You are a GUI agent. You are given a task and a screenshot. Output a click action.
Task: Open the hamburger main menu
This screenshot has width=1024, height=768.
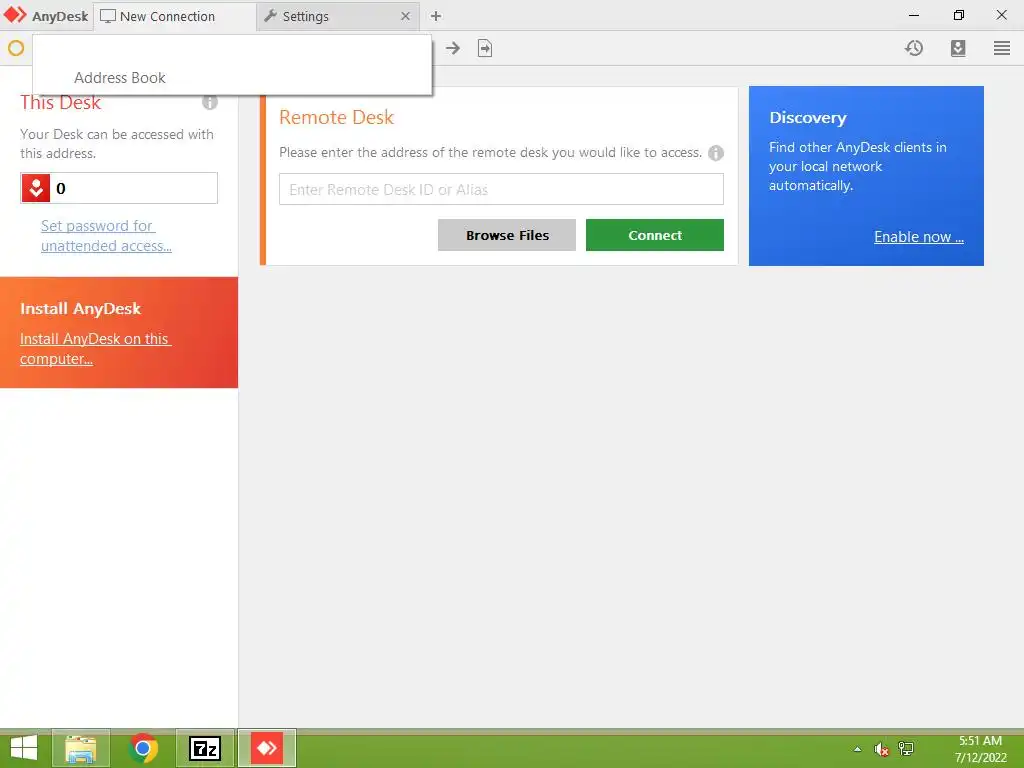click(x=1002, y=48)
